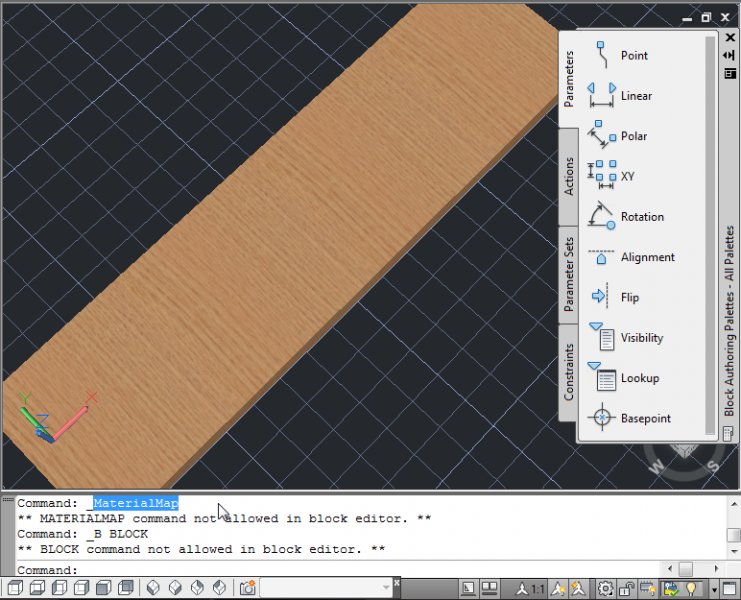Open the Constraints palette tab

click(569, 372)
